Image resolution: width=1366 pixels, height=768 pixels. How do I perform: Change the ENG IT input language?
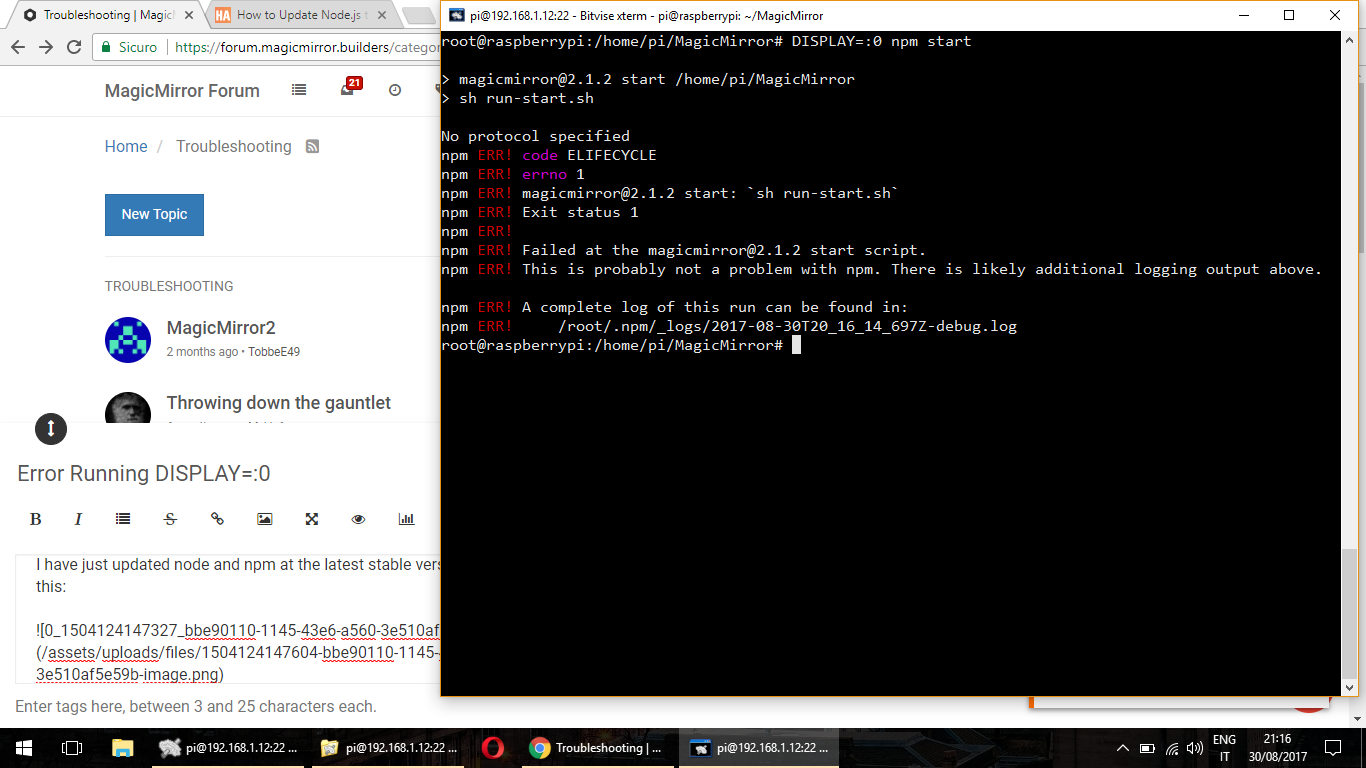[1224, 748]
